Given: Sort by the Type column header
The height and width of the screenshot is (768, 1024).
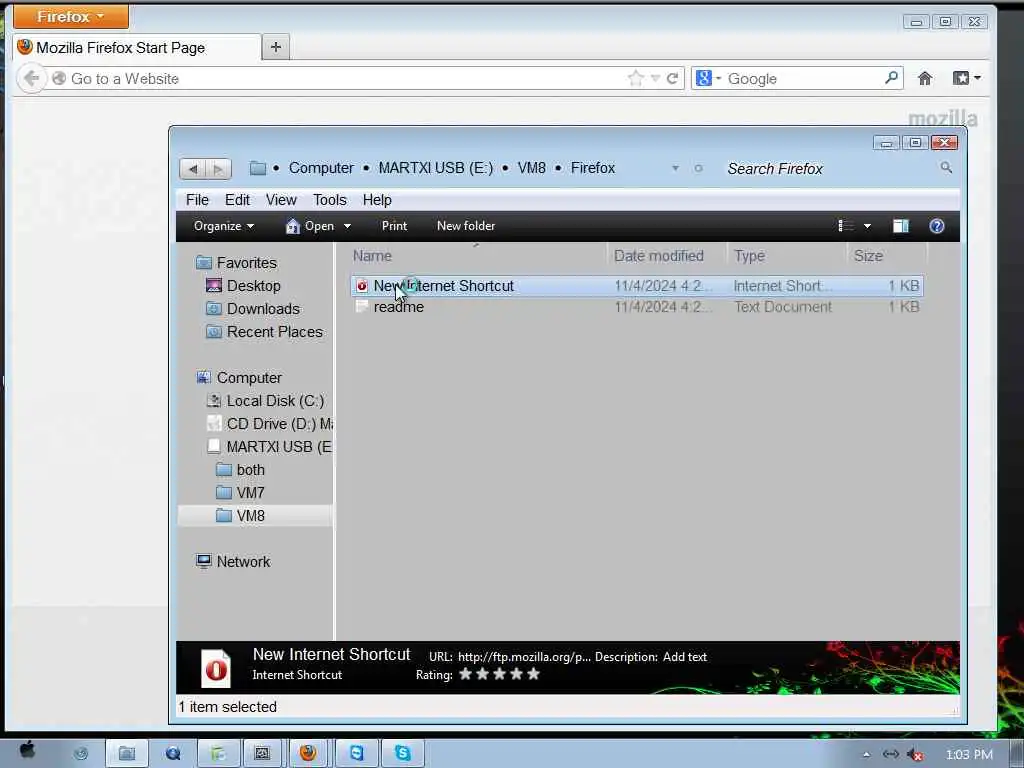Looking at the screenshot, I should click(x=787, y=256).
